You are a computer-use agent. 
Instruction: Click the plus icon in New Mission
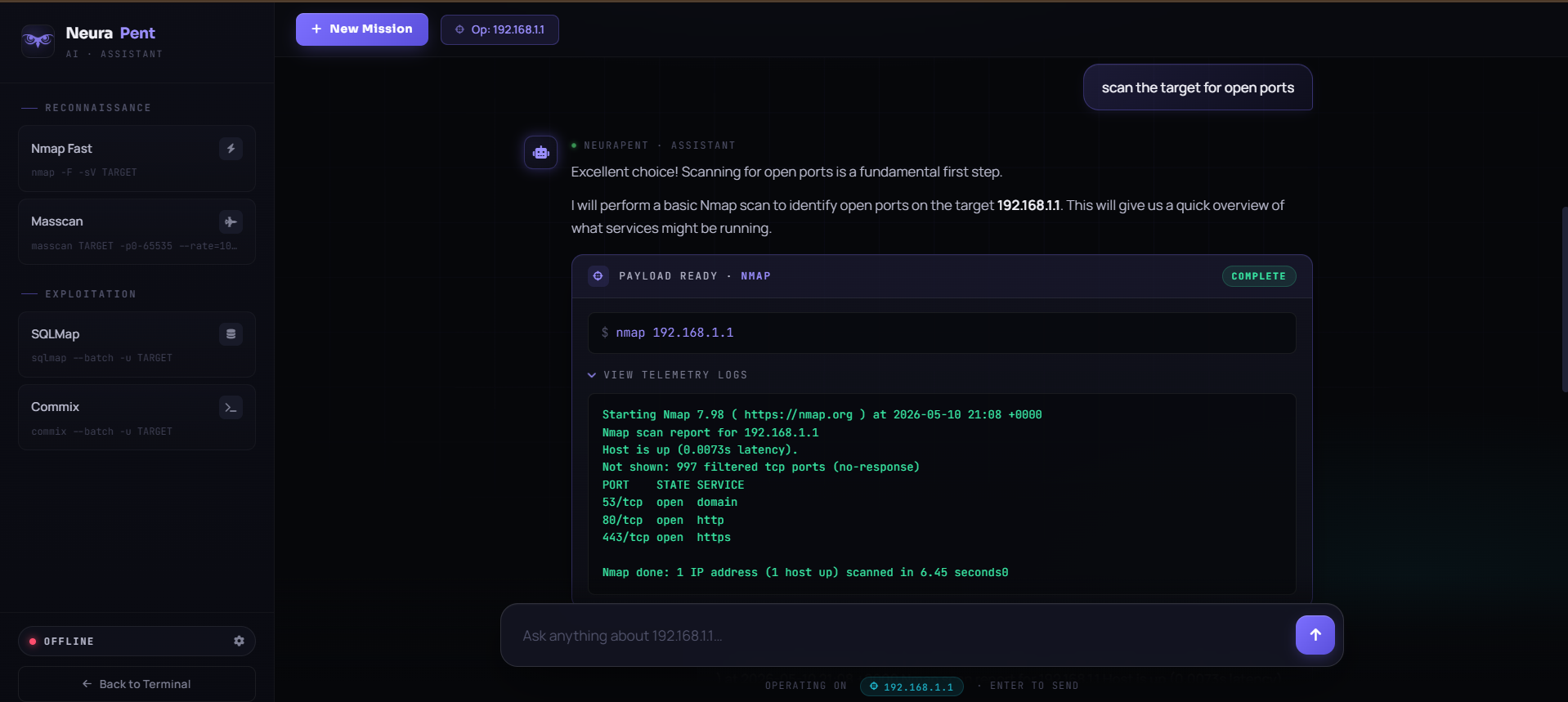[316, 29]
